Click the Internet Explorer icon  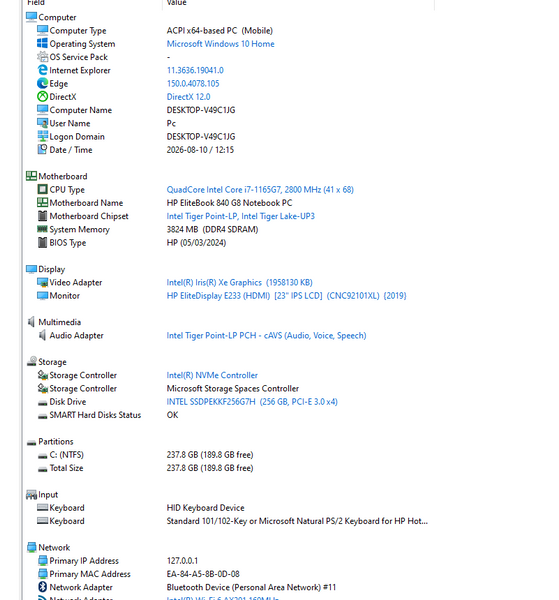(42, 70)
